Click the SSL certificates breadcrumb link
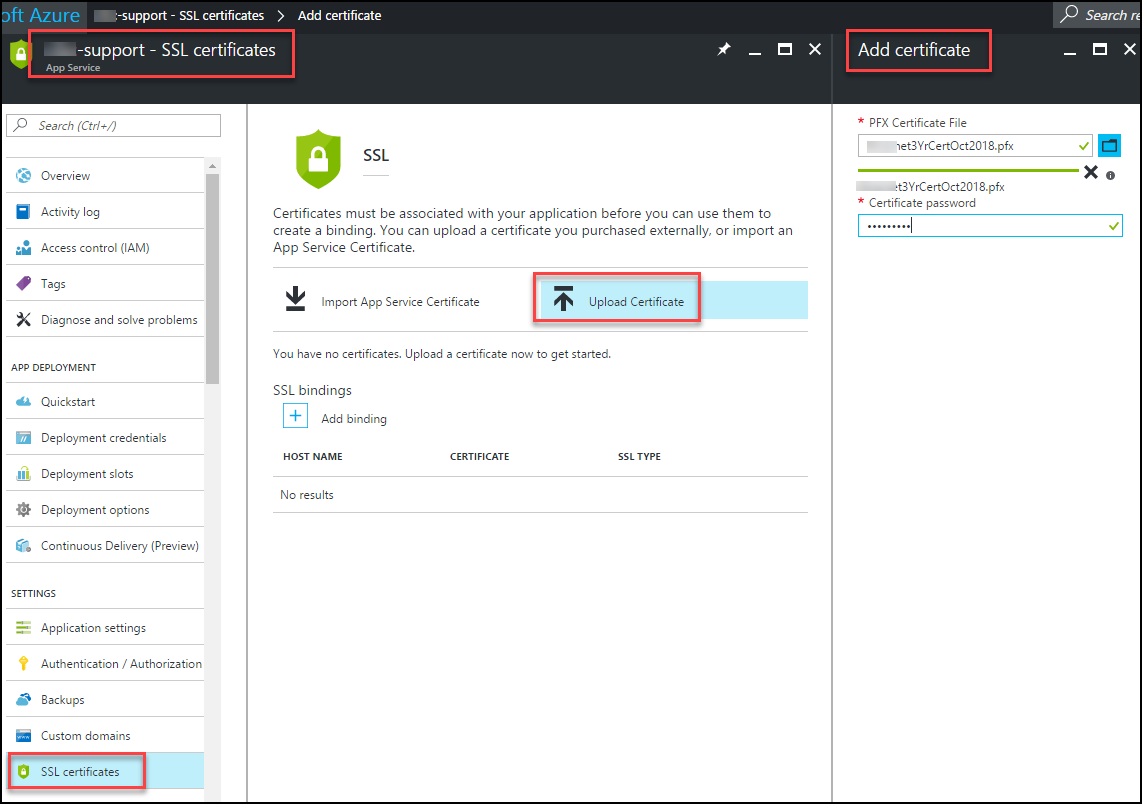 pyautogui.click(x=179, y=15)
